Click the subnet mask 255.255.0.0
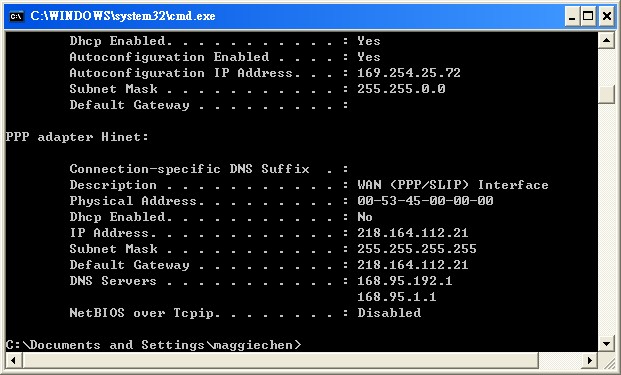 coord(401,89)
